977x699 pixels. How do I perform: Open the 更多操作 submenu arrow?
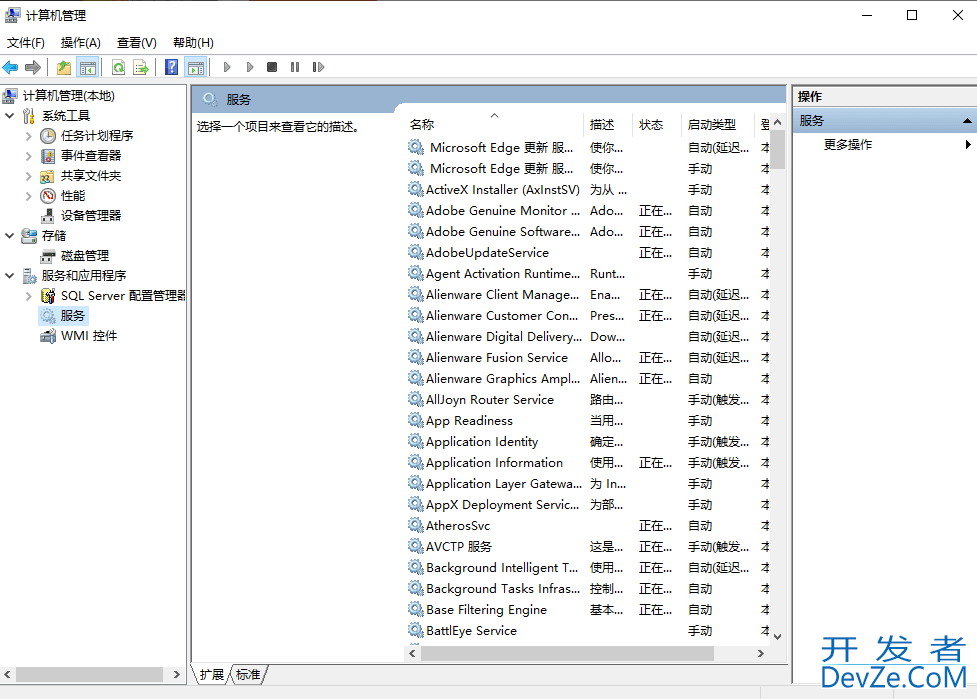coord(968,145)
